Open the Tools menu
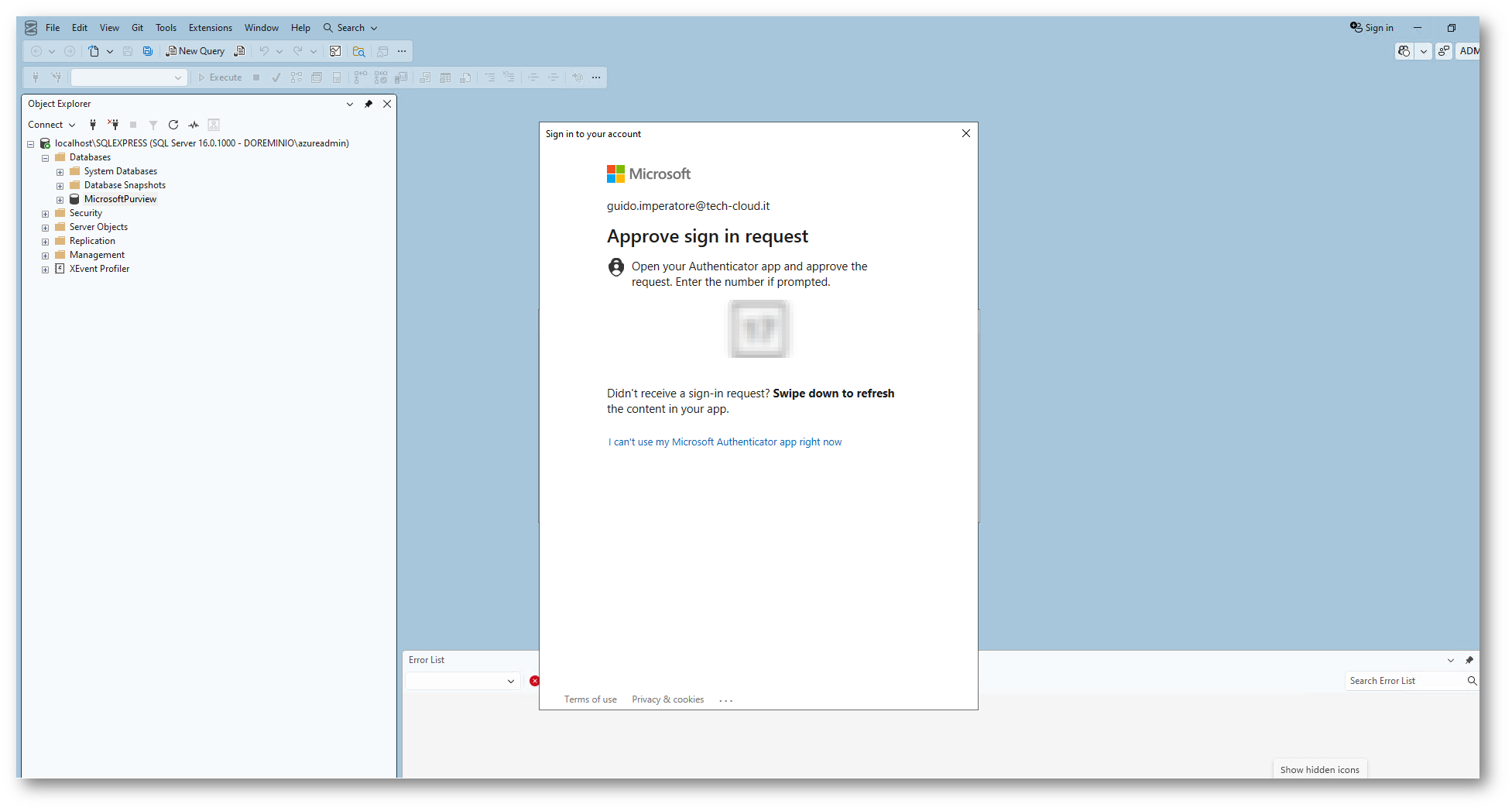This screenshot has width=1512, height=811. [166, 28]
